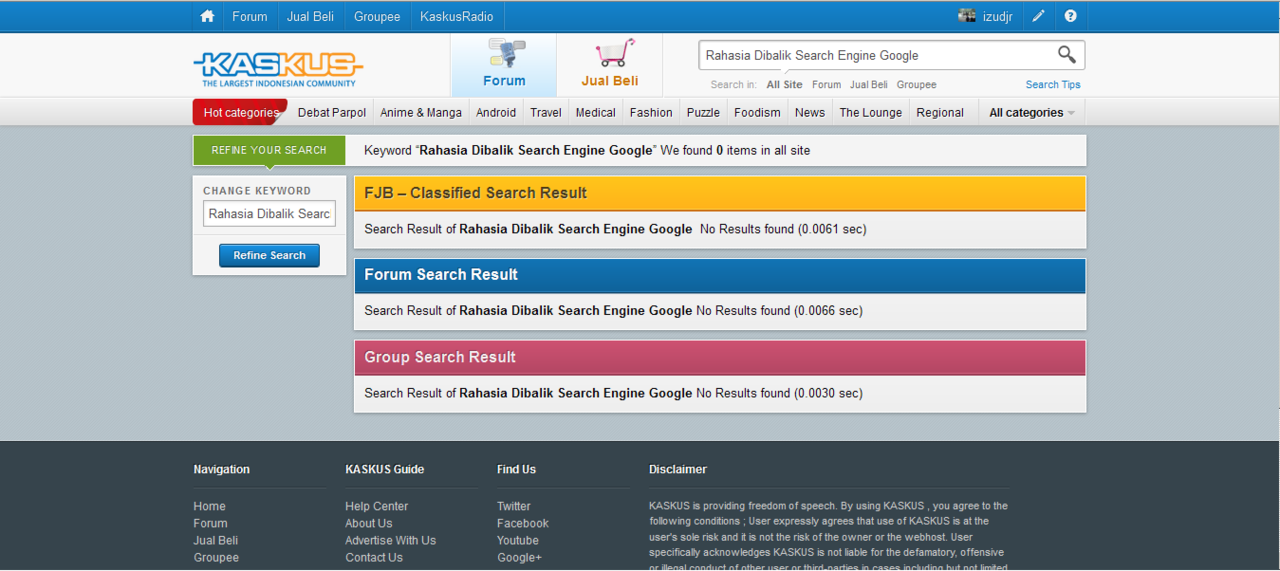
Task: Select Groupee in the top navigation bar
Action: point(377,16)
